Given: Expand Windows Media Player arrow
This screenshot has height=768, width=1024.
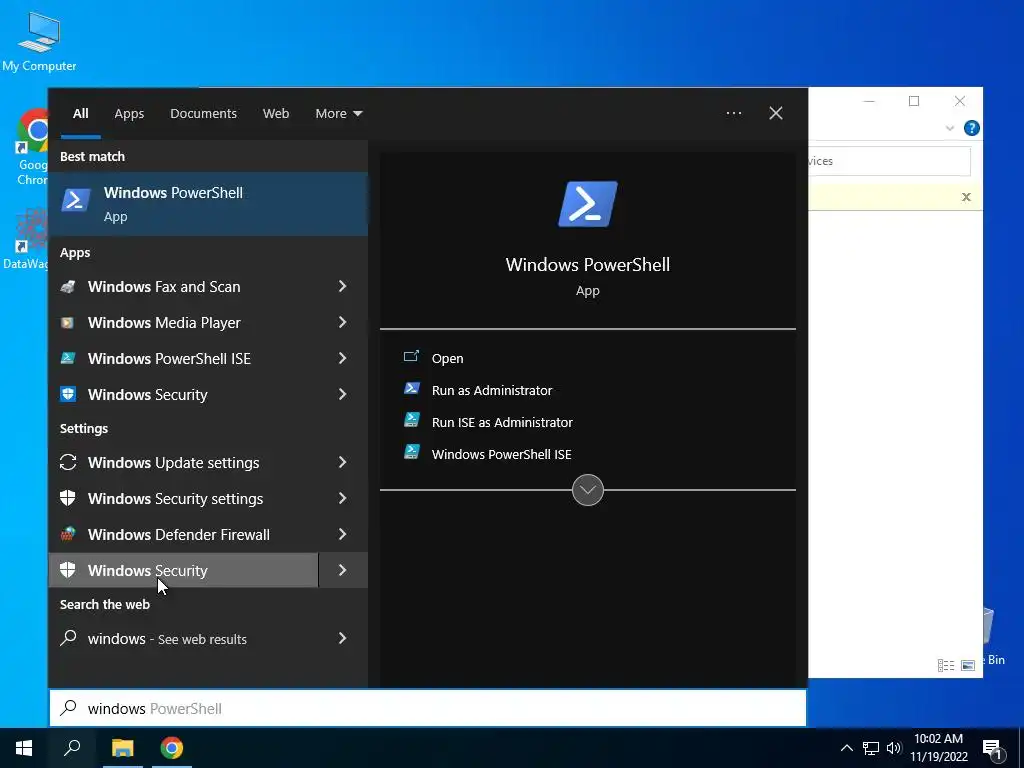Looking at the screenshot, I should 343,322.
